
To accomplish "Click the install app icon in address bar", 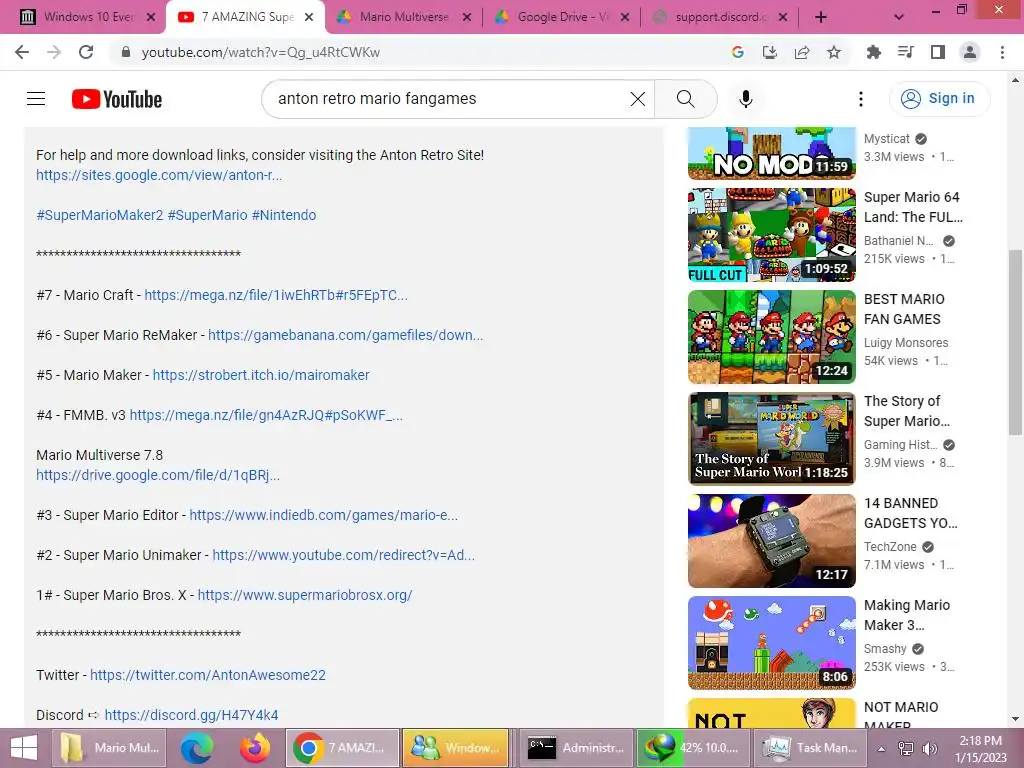I will tap(770, 52).
